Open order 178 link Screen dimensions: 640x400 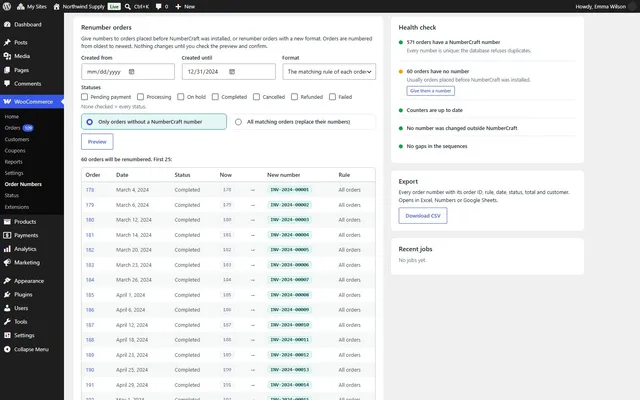tap(90, 190)
